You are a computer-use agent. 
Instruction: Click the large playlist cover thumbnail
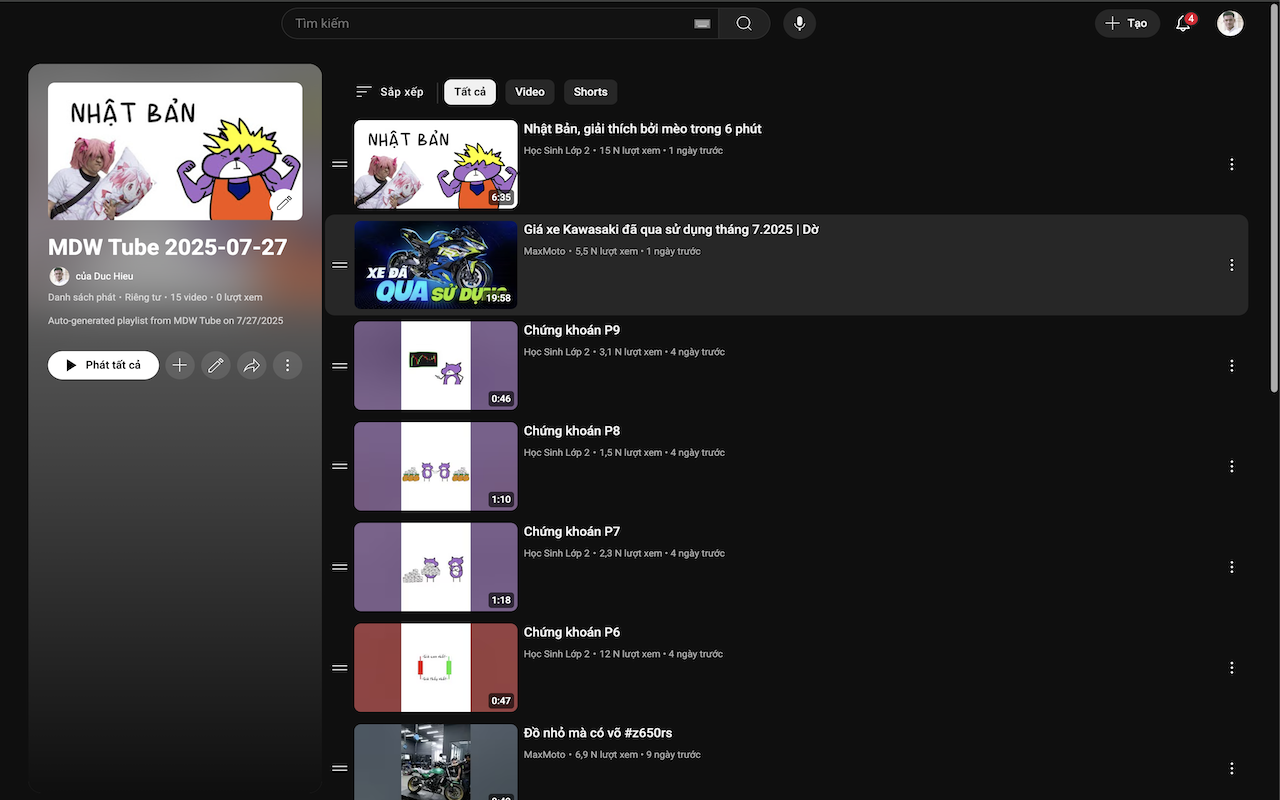175,151
